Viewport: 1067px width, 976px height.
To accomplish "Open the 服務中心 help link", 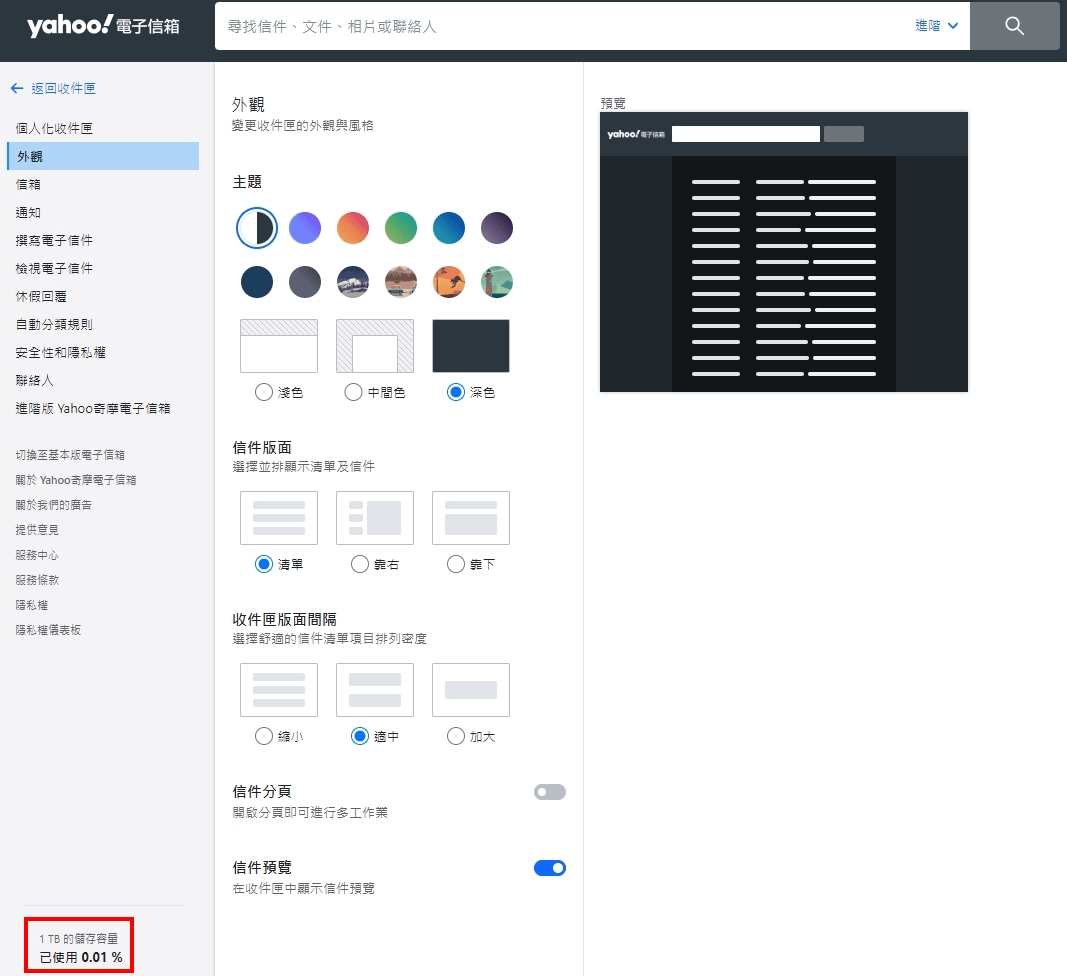I will click(38, 554).
